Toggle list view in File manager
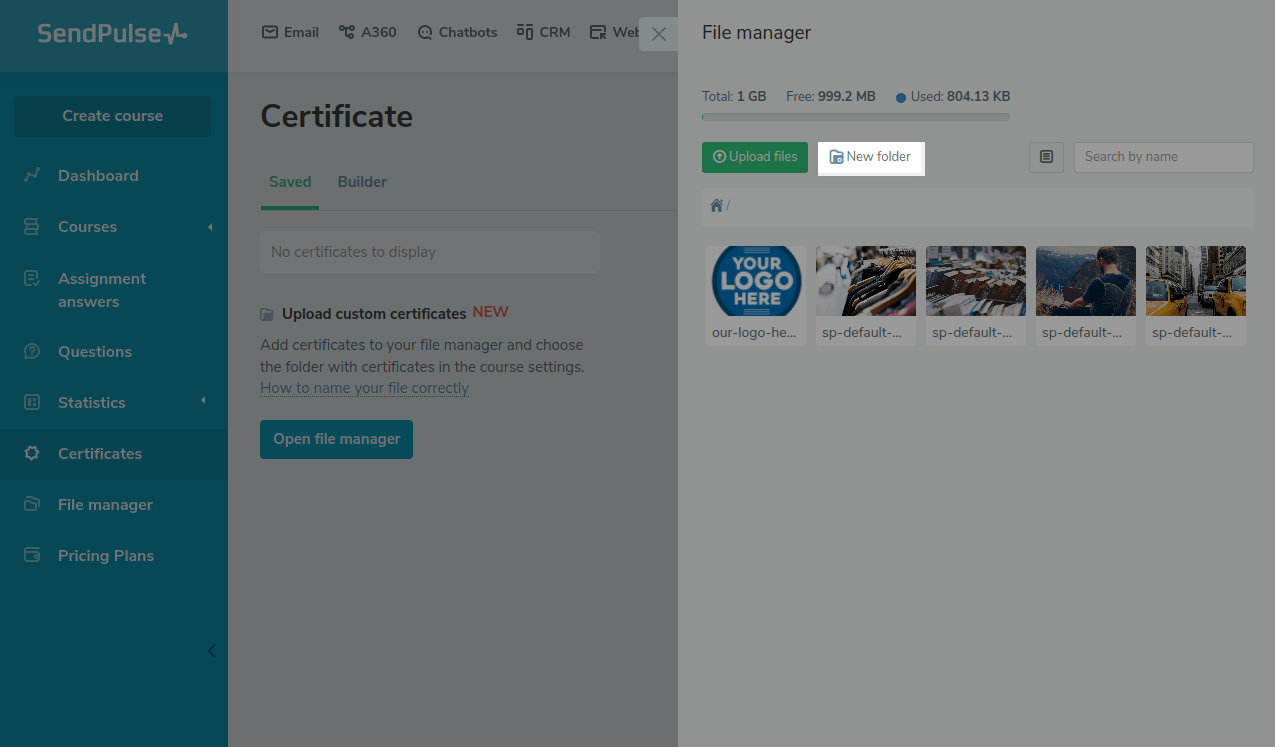The image size is (1275, 747). (x=1046, y=157)
